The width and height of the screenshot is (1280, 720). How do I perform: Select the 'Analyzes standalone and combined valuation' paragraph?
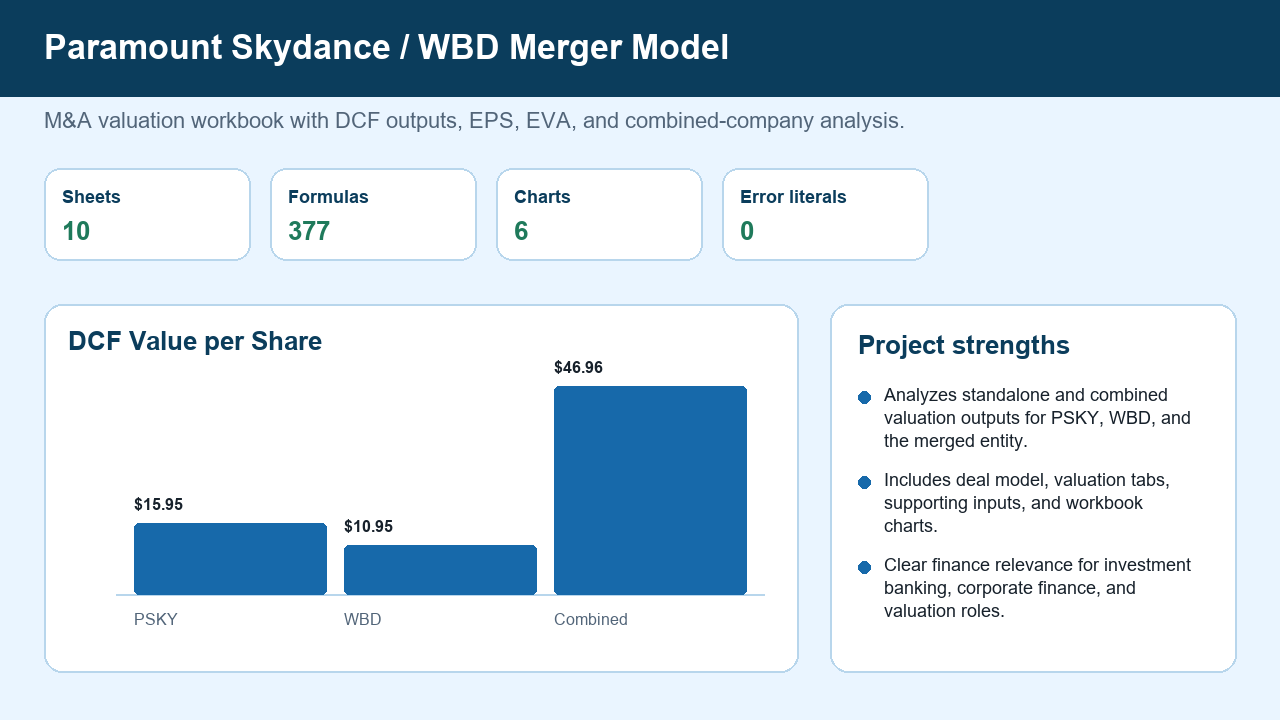click(1037, 418)
